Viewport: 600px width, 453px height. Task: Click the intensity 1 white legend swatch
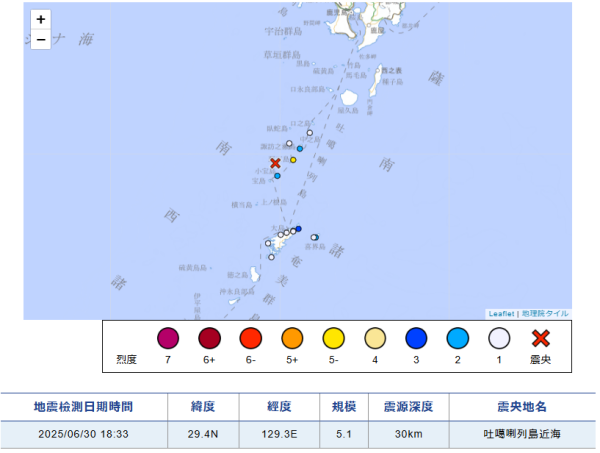point(499,338)
